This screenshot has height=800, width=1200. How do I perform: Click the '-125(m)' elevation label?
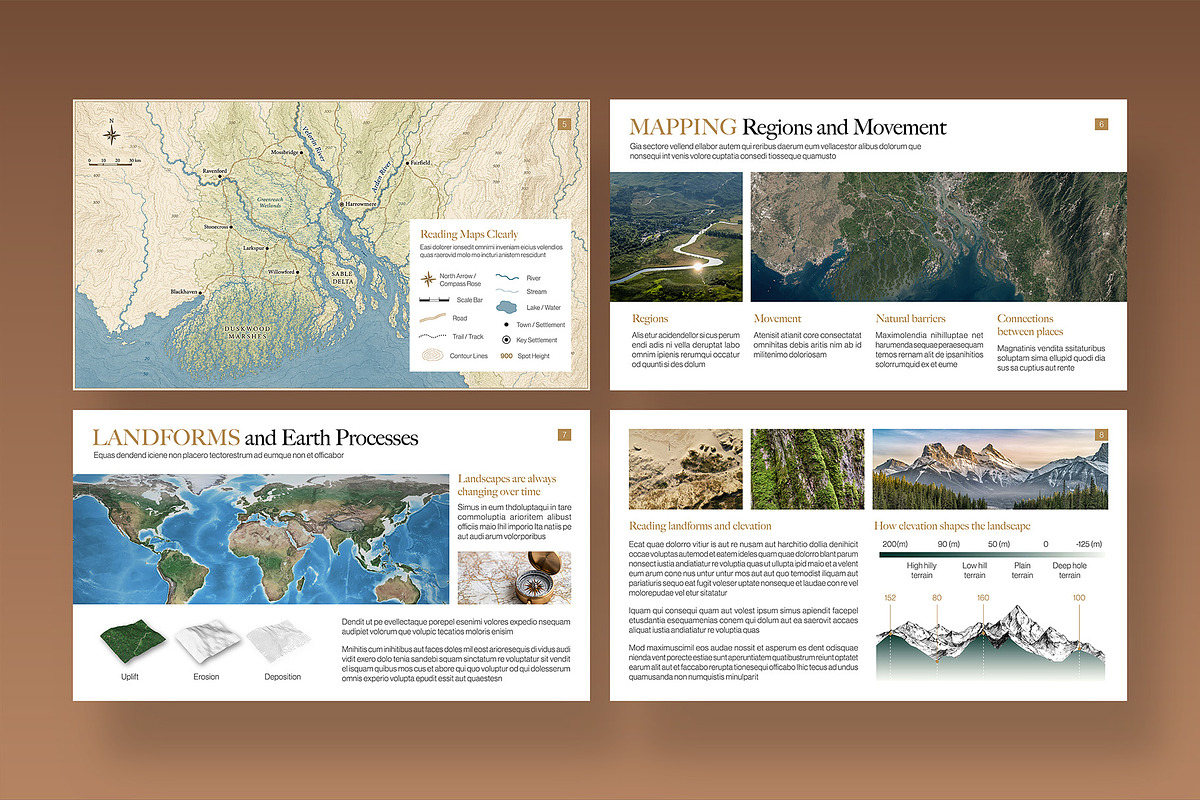tap(1089, 543)
